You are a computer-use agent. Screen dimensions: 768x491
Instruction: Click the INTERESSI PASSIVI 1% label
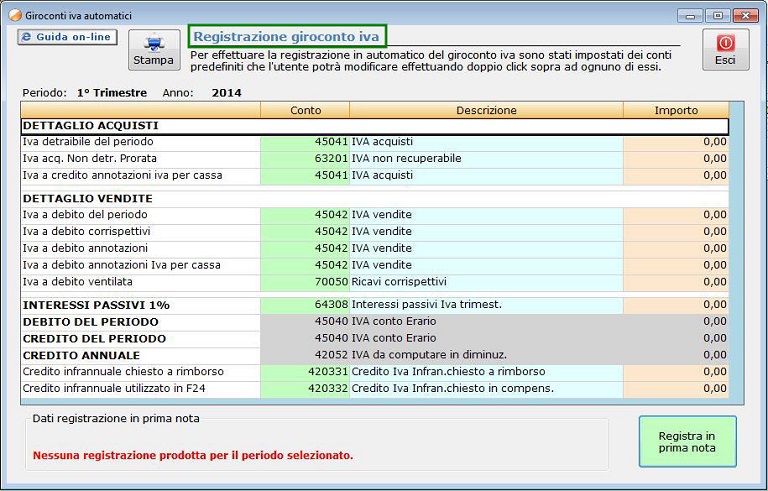96,305
